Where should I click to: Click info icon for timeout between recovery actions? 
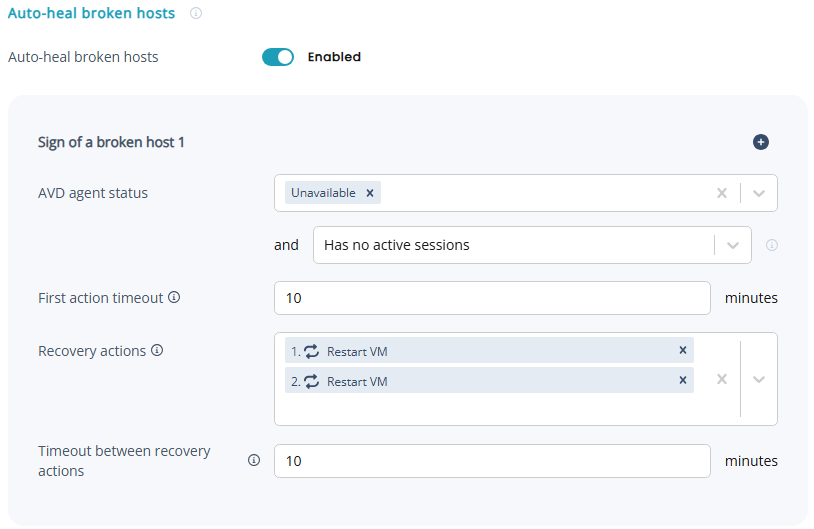(254, 461)
